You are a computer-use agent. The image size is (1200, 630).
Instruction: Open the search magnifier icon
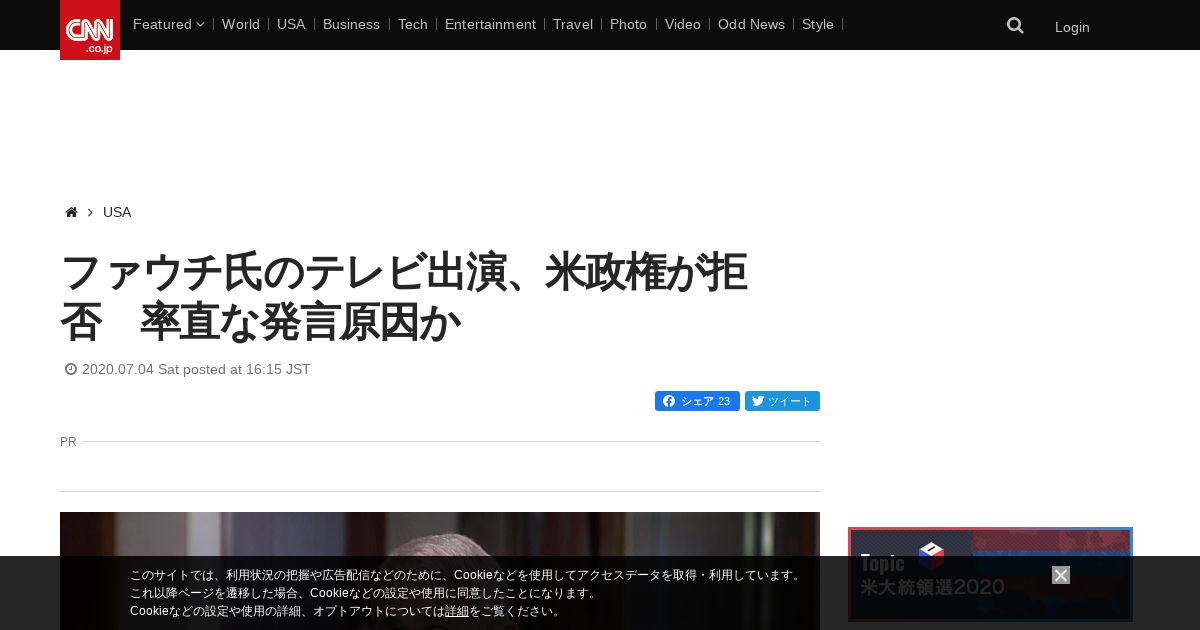[x=1015, y=25]
